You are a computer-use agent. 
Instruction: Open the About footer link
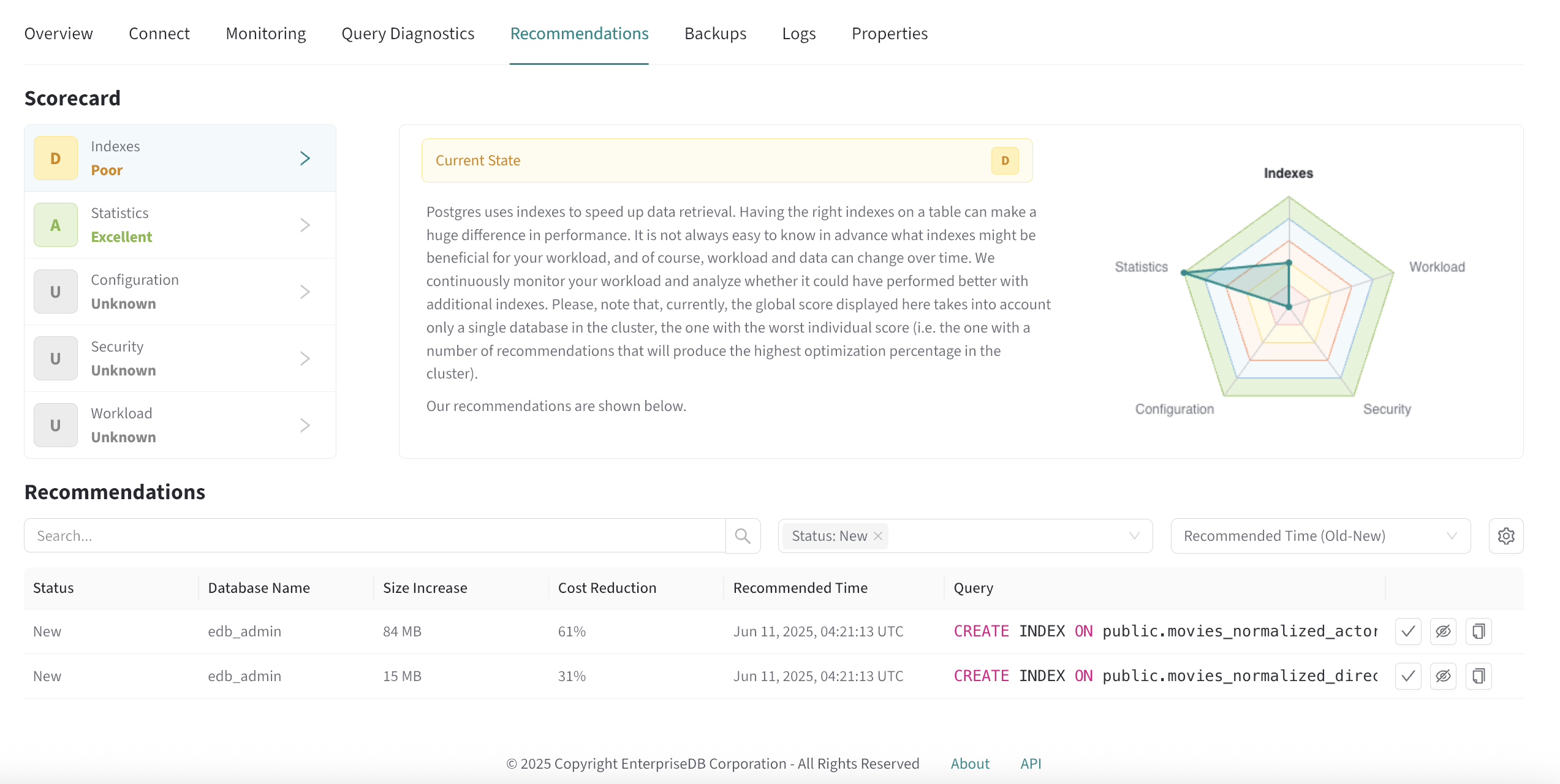tap(969, 764)
